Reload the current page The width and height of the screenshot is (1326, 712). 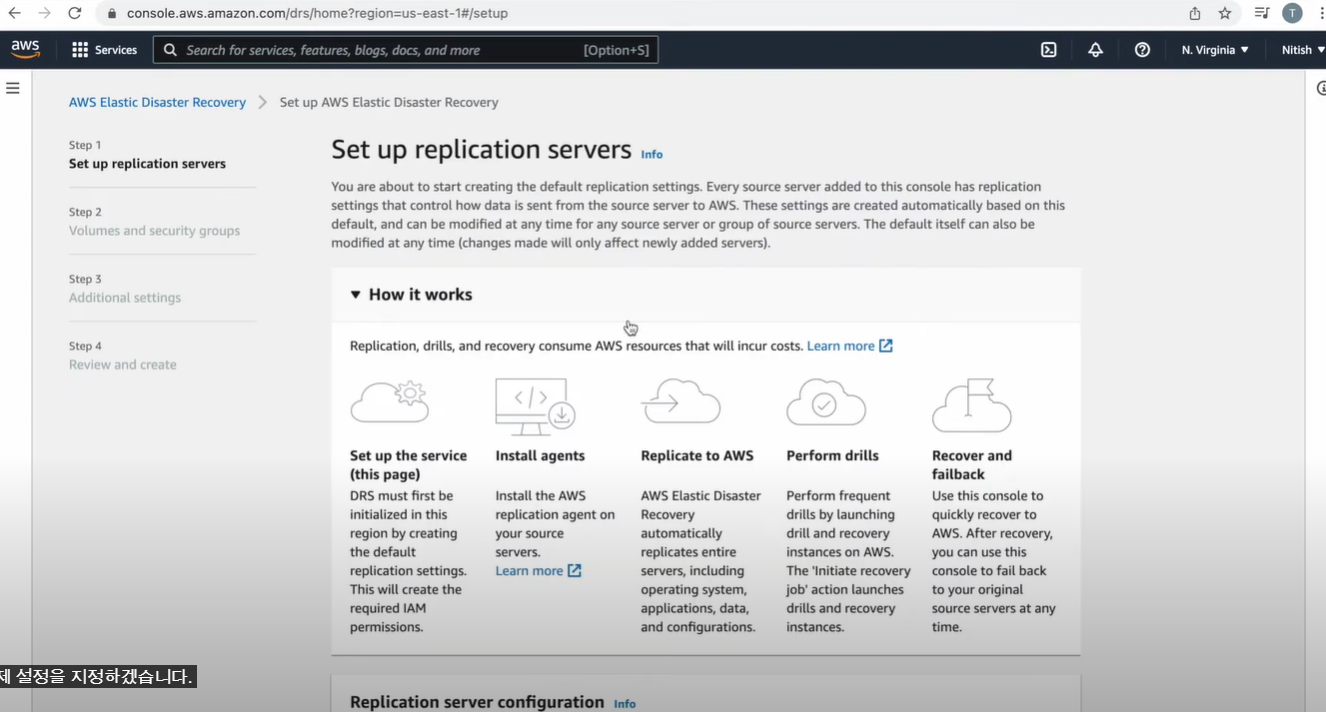point(75,13)
